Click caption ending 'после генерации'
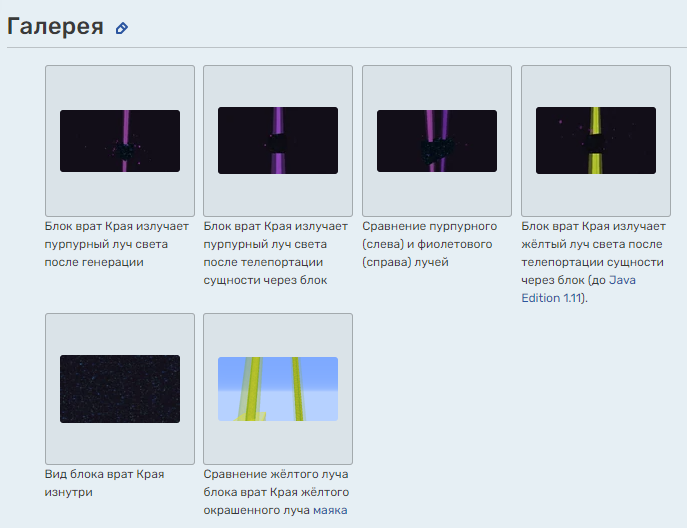687x528 pixels. click(x=117, y=244)
